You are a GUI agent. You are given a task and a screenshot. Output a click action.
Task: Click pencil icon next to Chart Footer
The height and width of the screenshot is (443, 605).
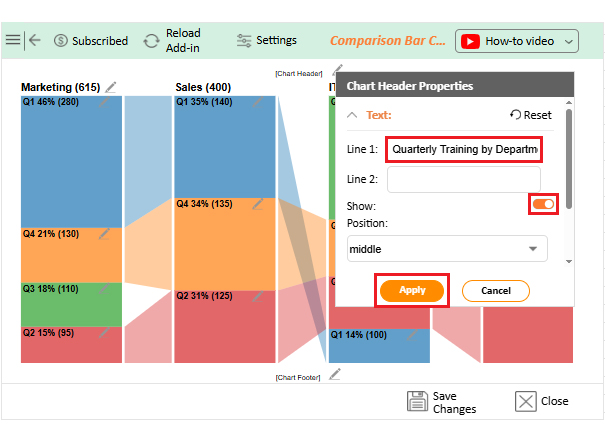click(x=335, y=375)
